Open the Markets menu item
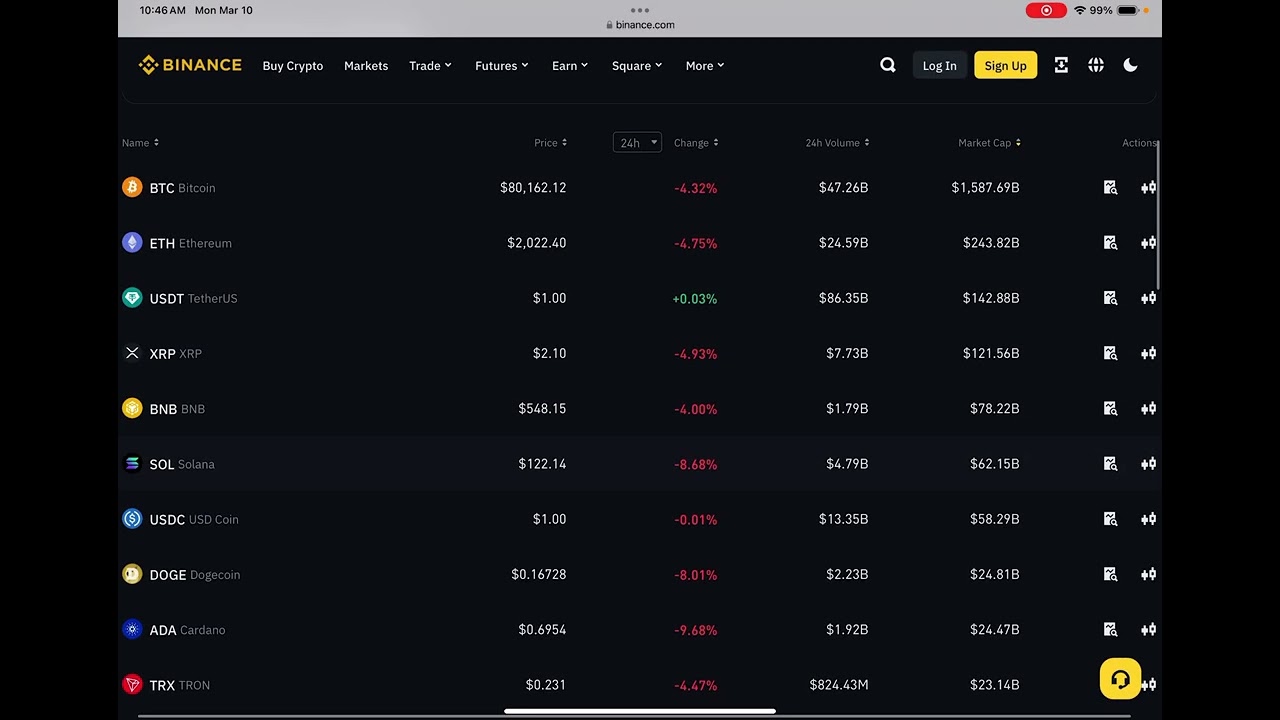The image size is (1280, 720). pyautogui.click(x=366, y=66)
